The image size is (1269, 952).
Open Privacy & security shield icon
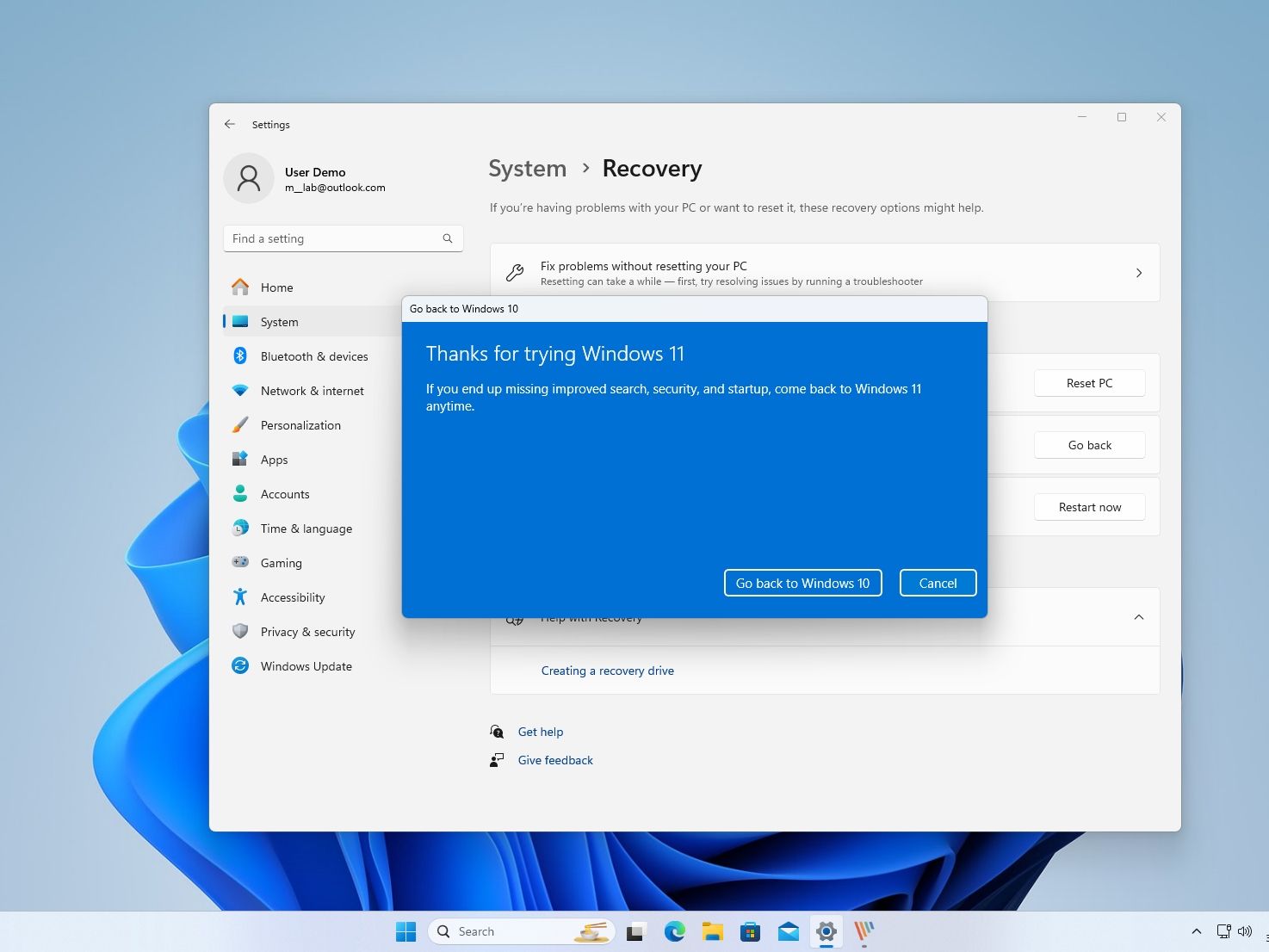click(x=240, y=632)
